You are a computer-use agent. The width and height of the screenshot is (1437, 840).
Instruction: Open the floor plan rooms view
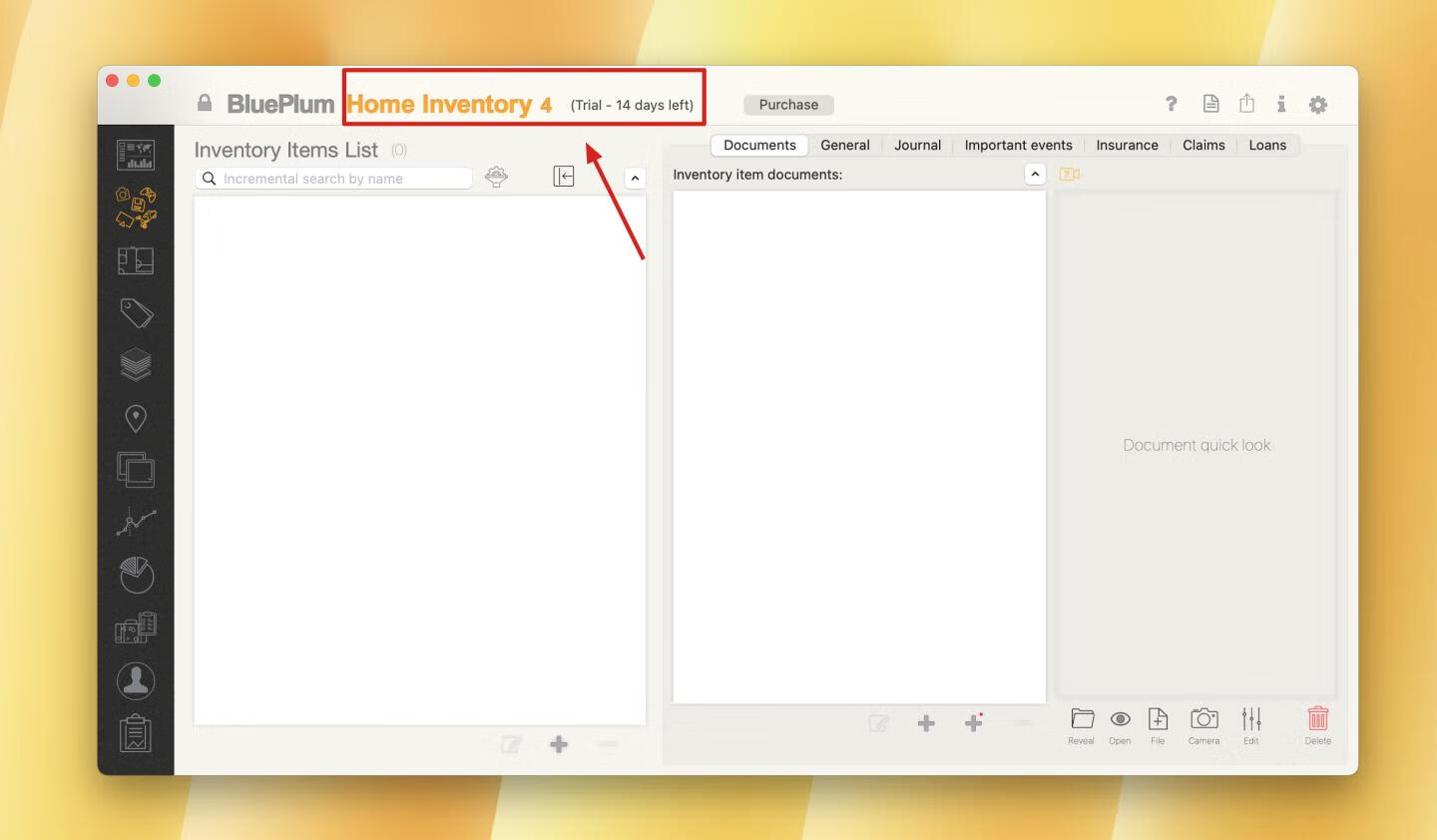(x=136, y=261)
